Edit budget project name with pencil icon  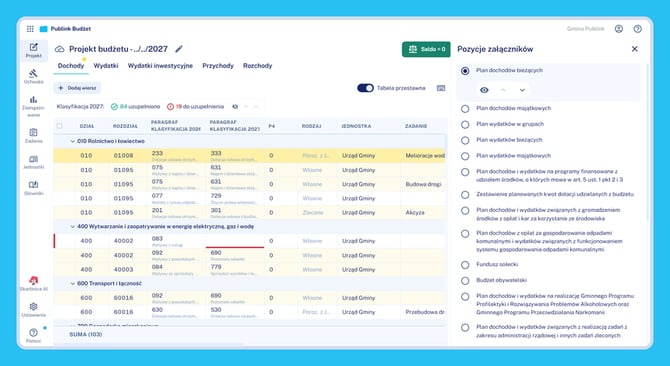[x=179, y=49]
